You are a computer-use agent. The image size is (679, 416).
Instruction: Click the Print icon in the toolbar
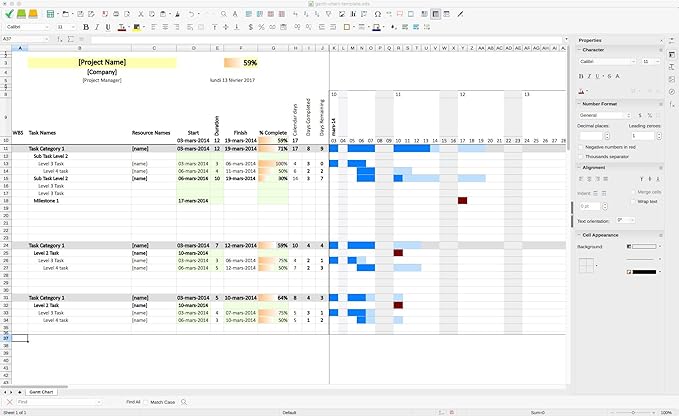(x=116, y=14)
